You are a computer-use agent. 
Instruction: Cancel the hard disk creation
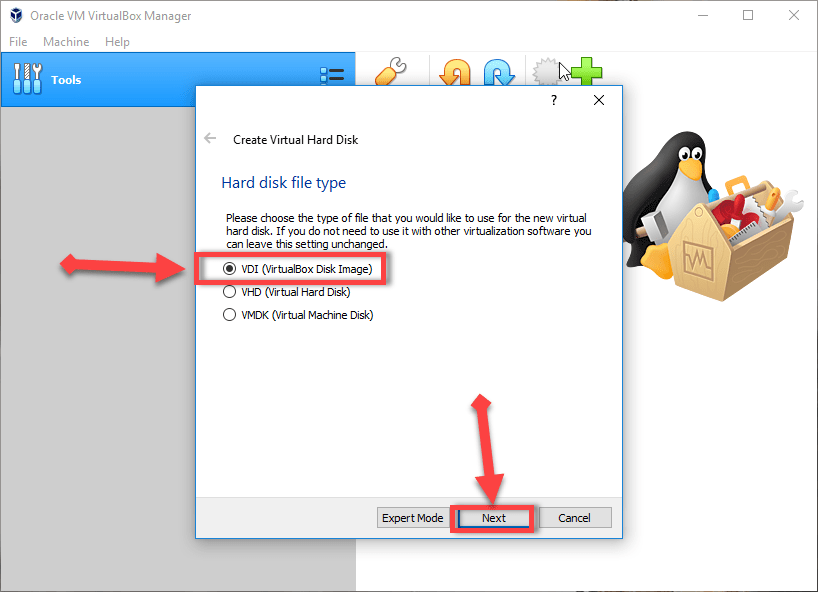click(575, 518)
